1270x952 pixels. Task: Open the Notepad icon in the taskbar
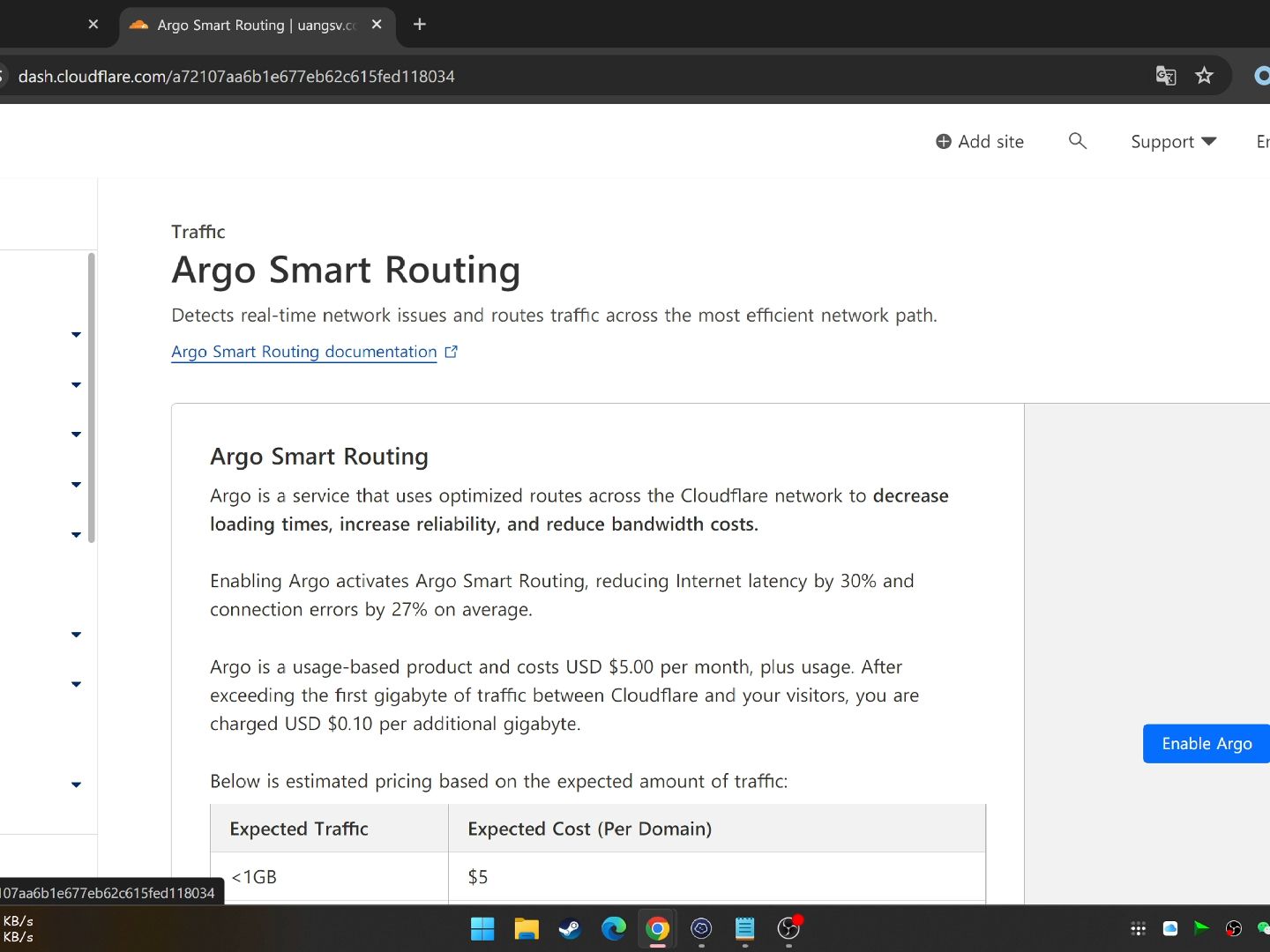[745, 928]
